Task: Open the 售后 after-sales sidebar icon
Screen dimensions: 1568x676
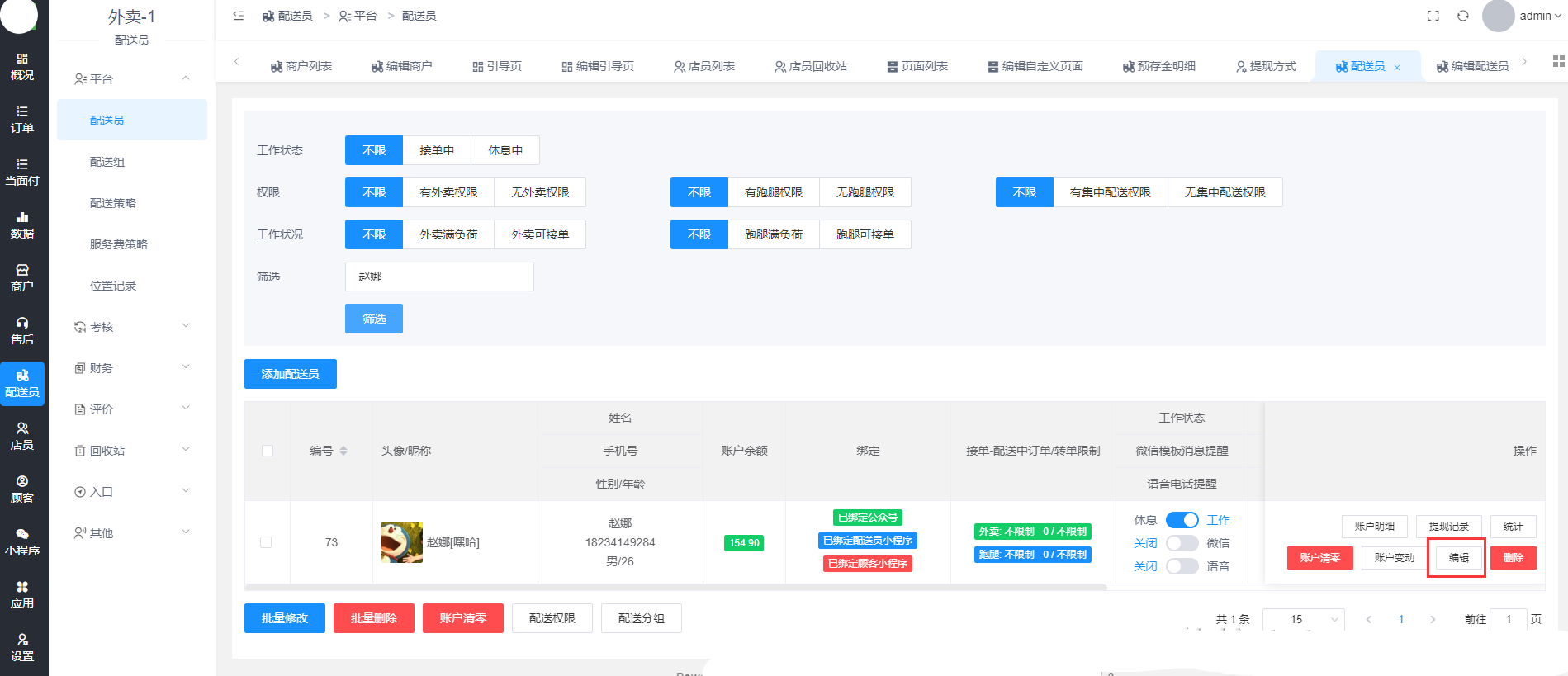Action: click(x=22, y=331)
